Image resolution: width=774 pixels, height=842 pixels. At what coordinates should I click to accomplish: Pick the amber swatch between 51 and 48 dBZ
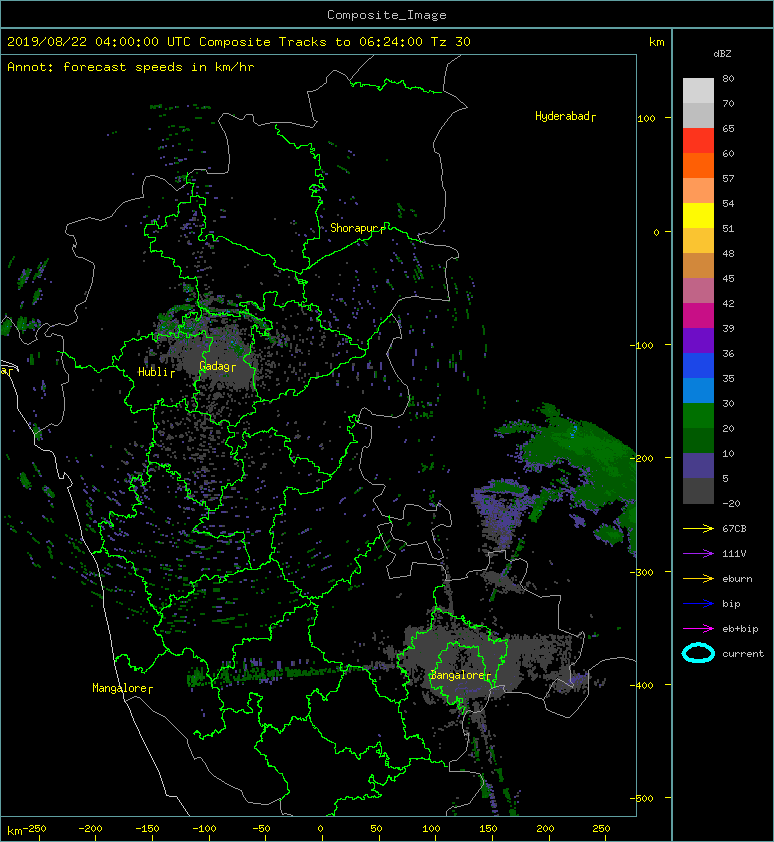pos(698,241)
